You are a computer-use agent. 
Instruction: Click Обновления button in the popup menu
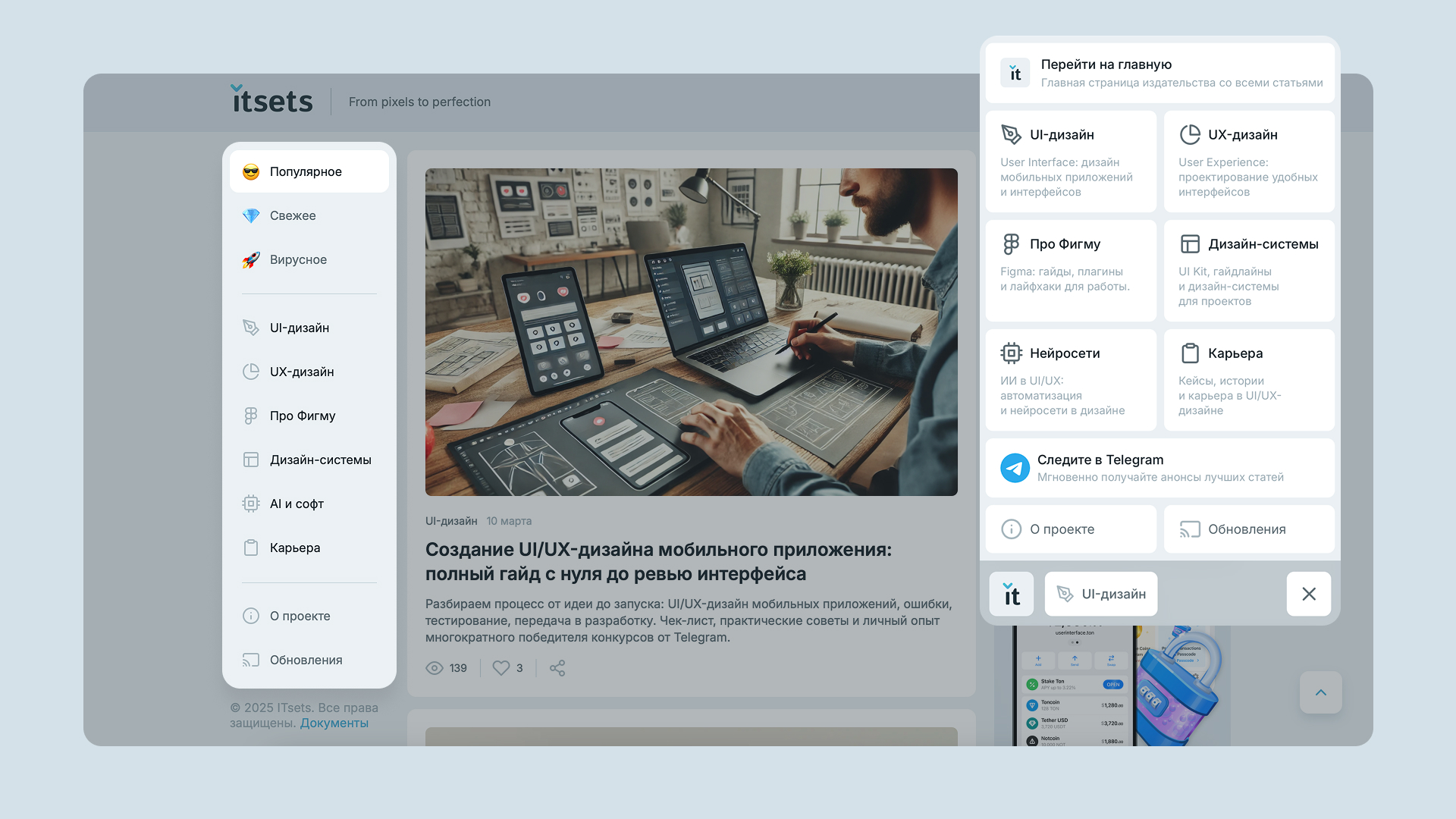pyautogui.click(x=1248, y=529)
